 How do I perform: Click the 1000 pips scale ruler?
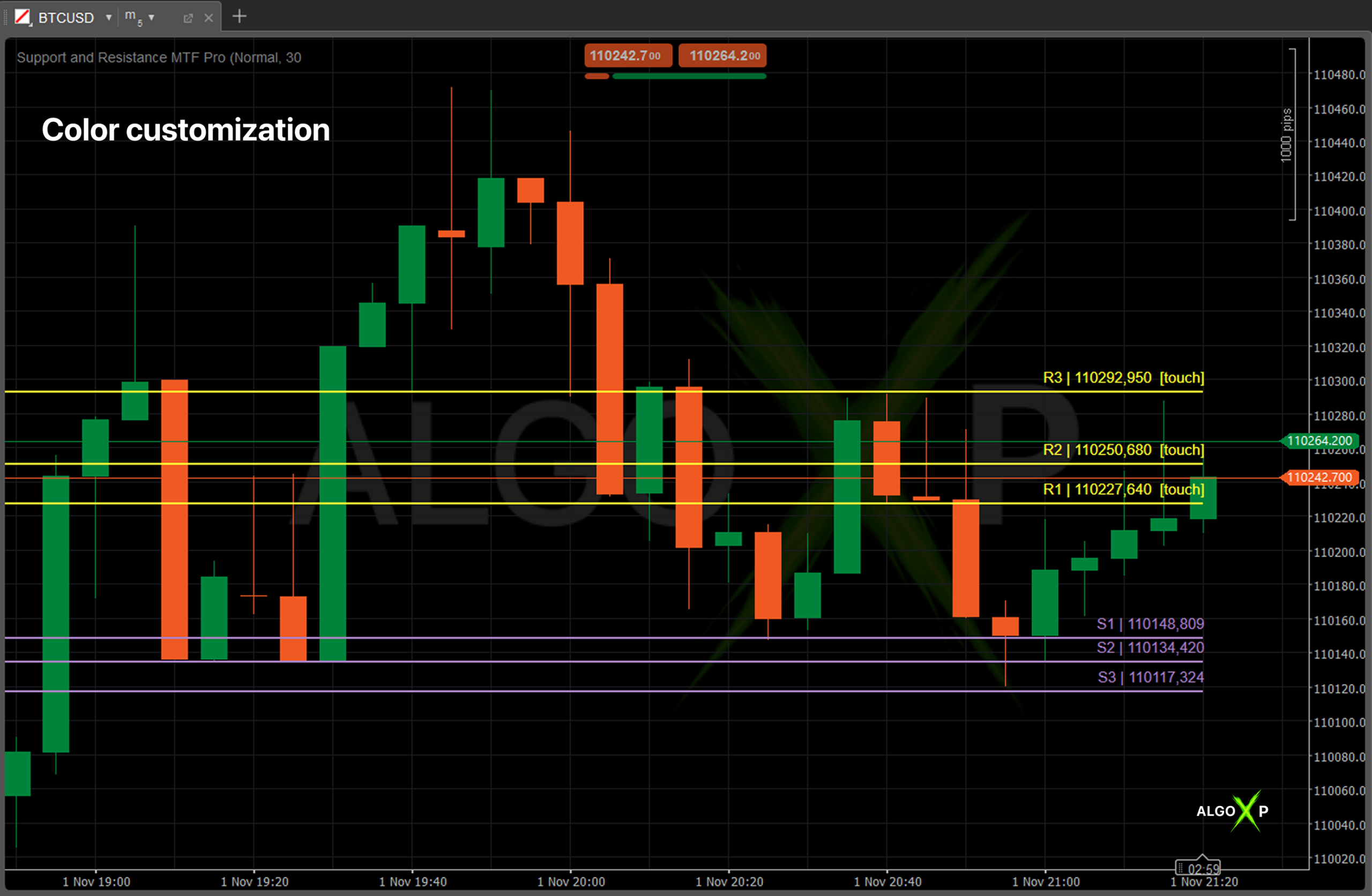click(x=1288, y=136)
